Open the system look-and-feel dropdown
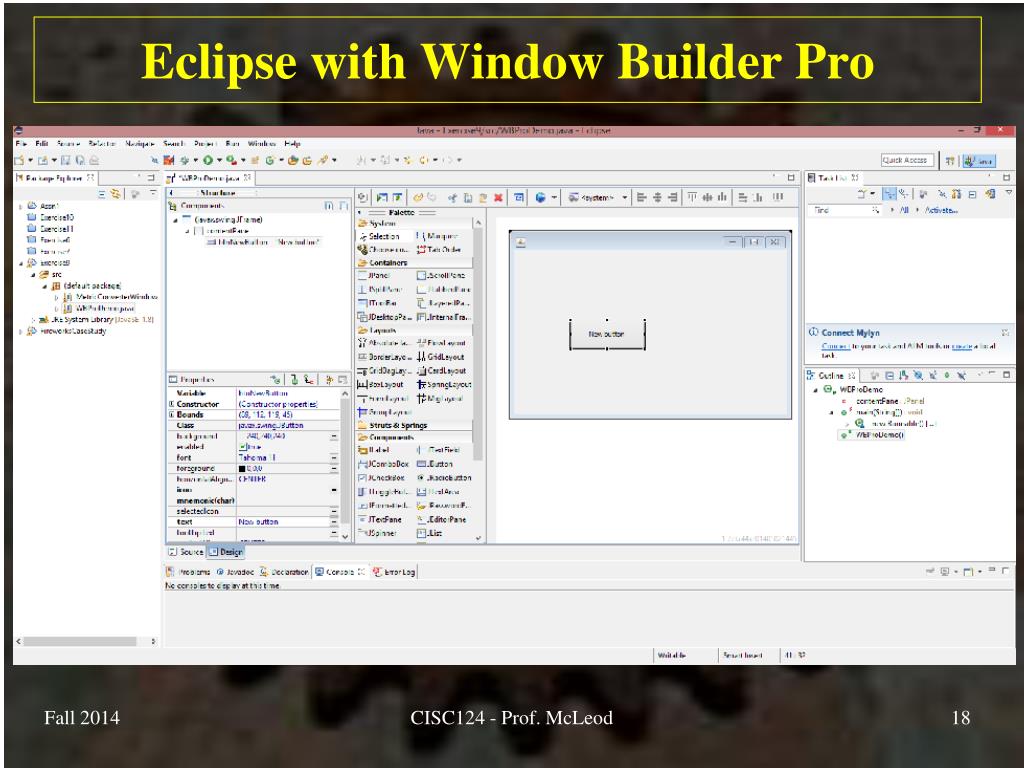The height and width of the screenshot is (768, 1024). coord(598,197)
